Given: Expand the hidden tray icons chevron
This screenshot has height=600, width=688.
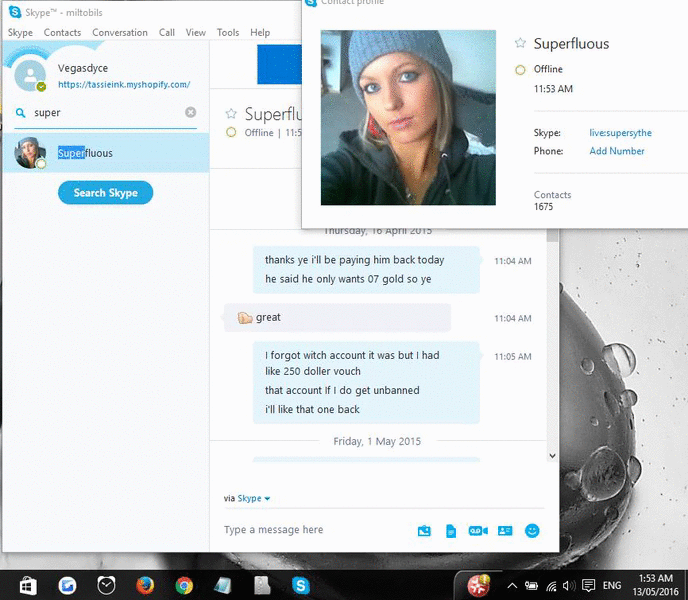Looking at the screenshot, I should [x=512, y=586].
